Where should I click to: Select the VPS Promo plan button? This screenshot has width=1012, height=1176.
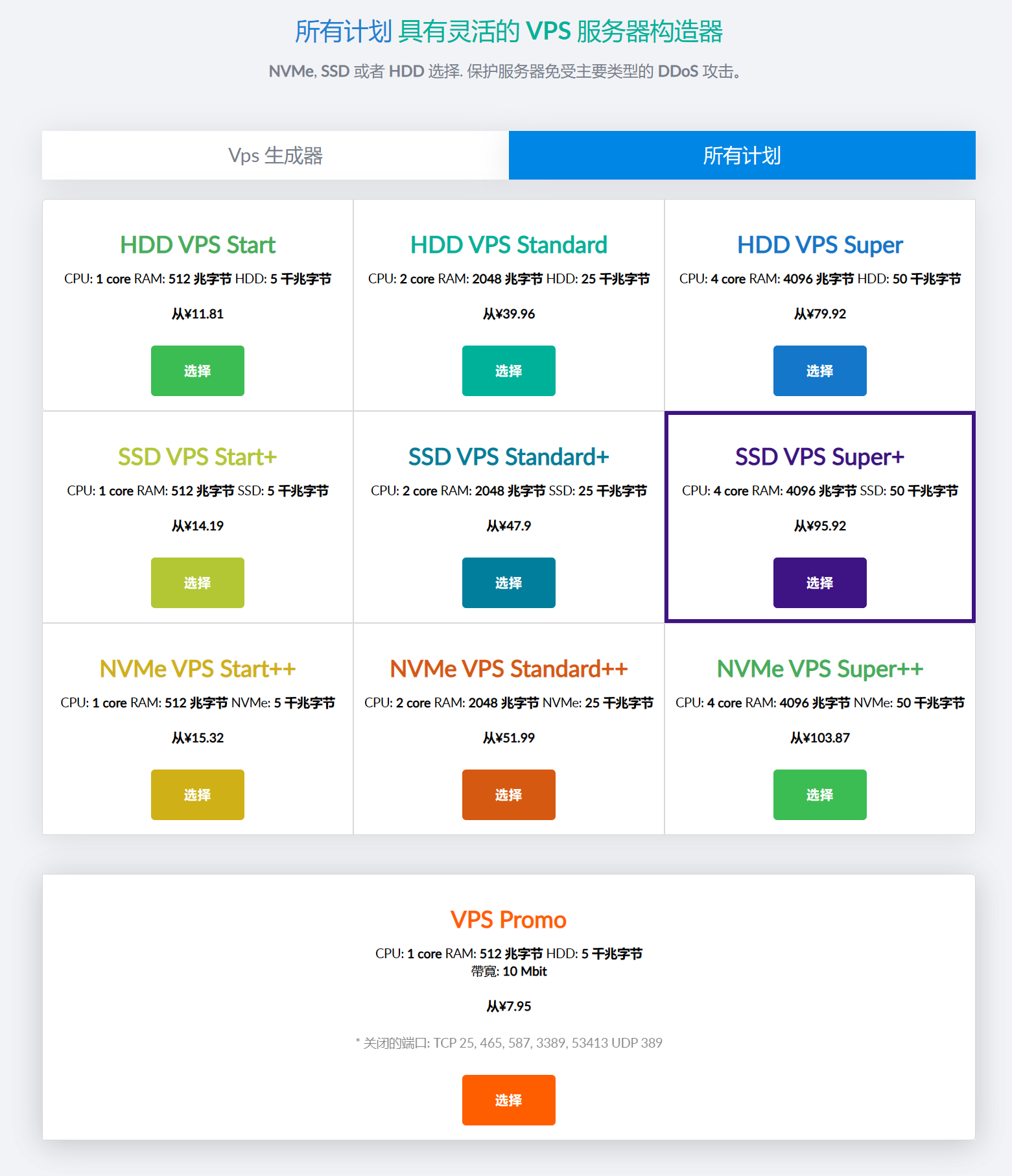pyautogui.click(x=509, y=1100)
